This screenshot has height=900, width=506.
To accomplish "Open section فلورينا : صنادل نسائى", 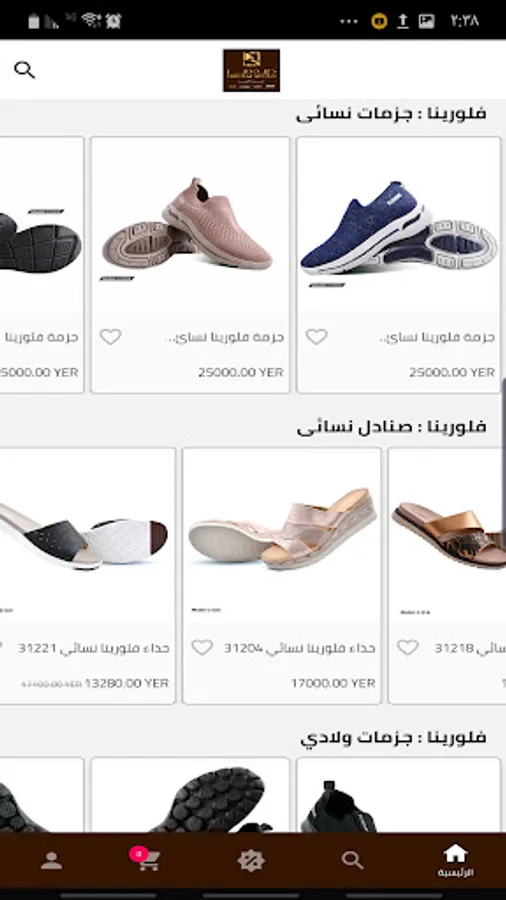I will [x=391, y=426].
